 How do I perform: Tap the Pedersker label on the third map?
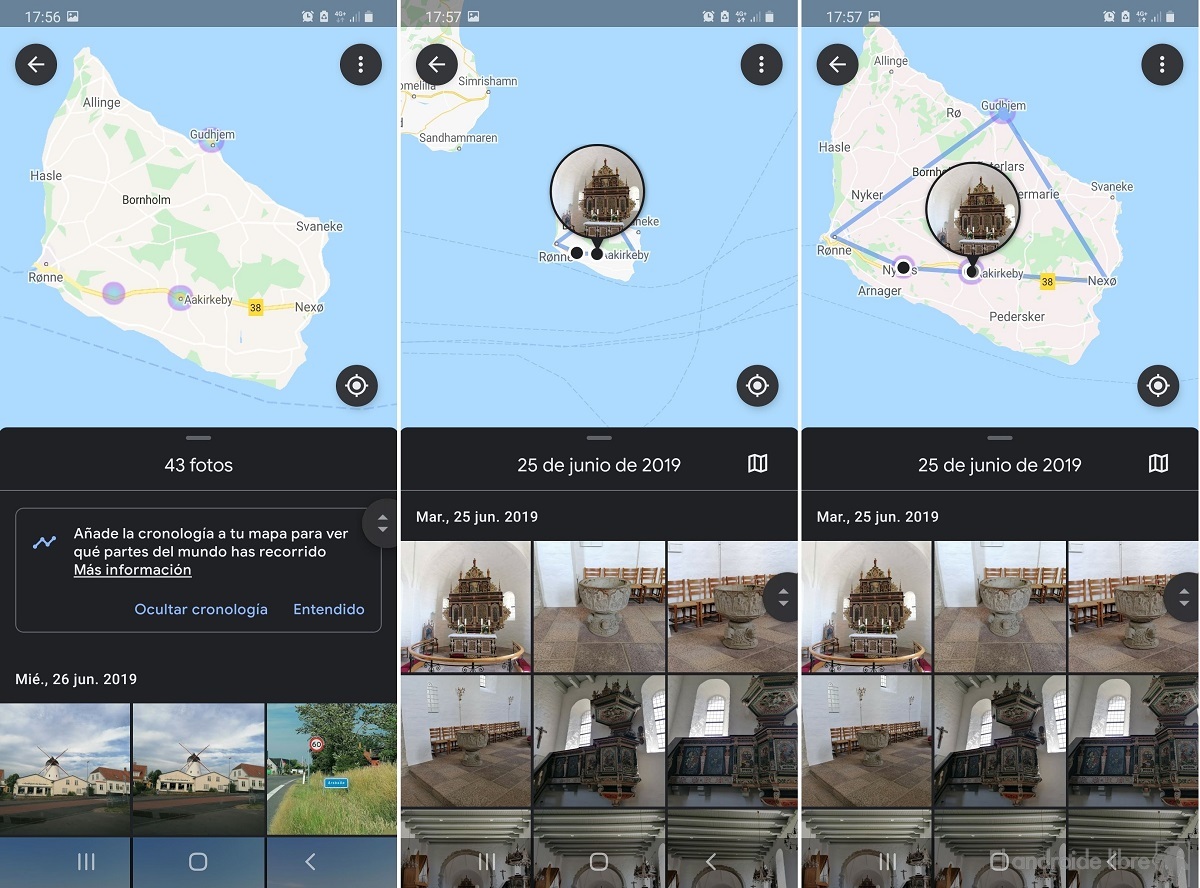[1016, 316]
